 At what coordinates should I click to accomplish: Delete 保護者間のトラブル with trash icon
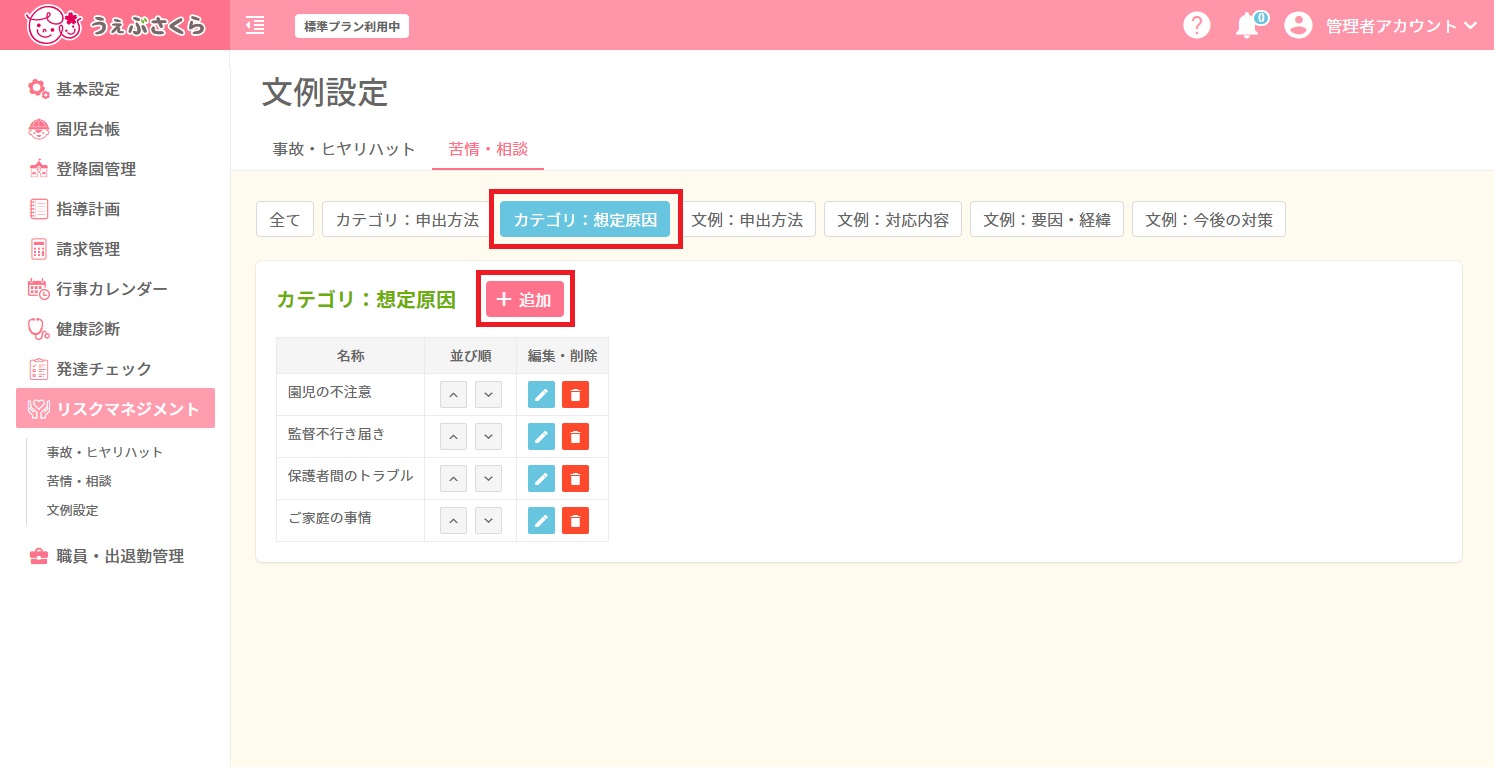tap(575, 479)
